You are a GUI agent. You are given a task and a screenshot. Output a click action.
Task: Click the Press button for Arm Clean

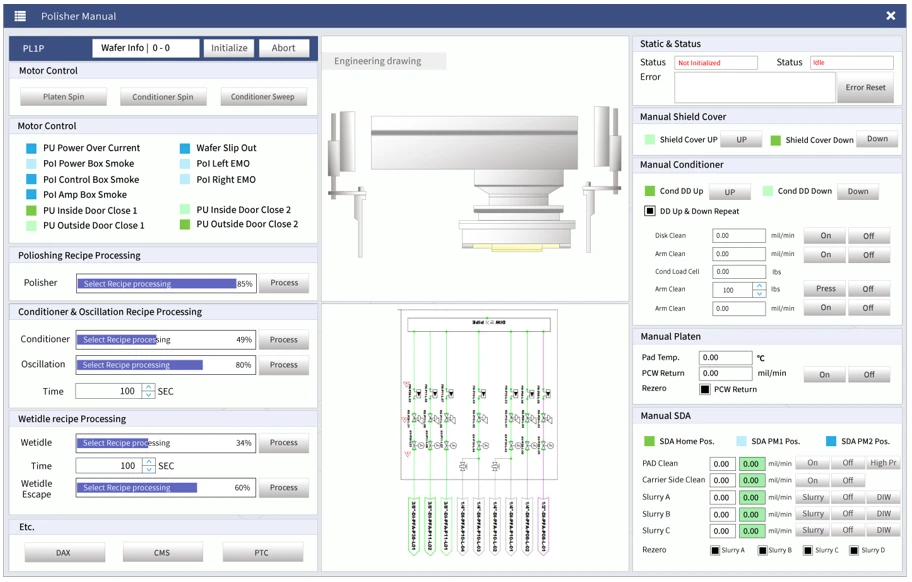[x=825, y=288]
